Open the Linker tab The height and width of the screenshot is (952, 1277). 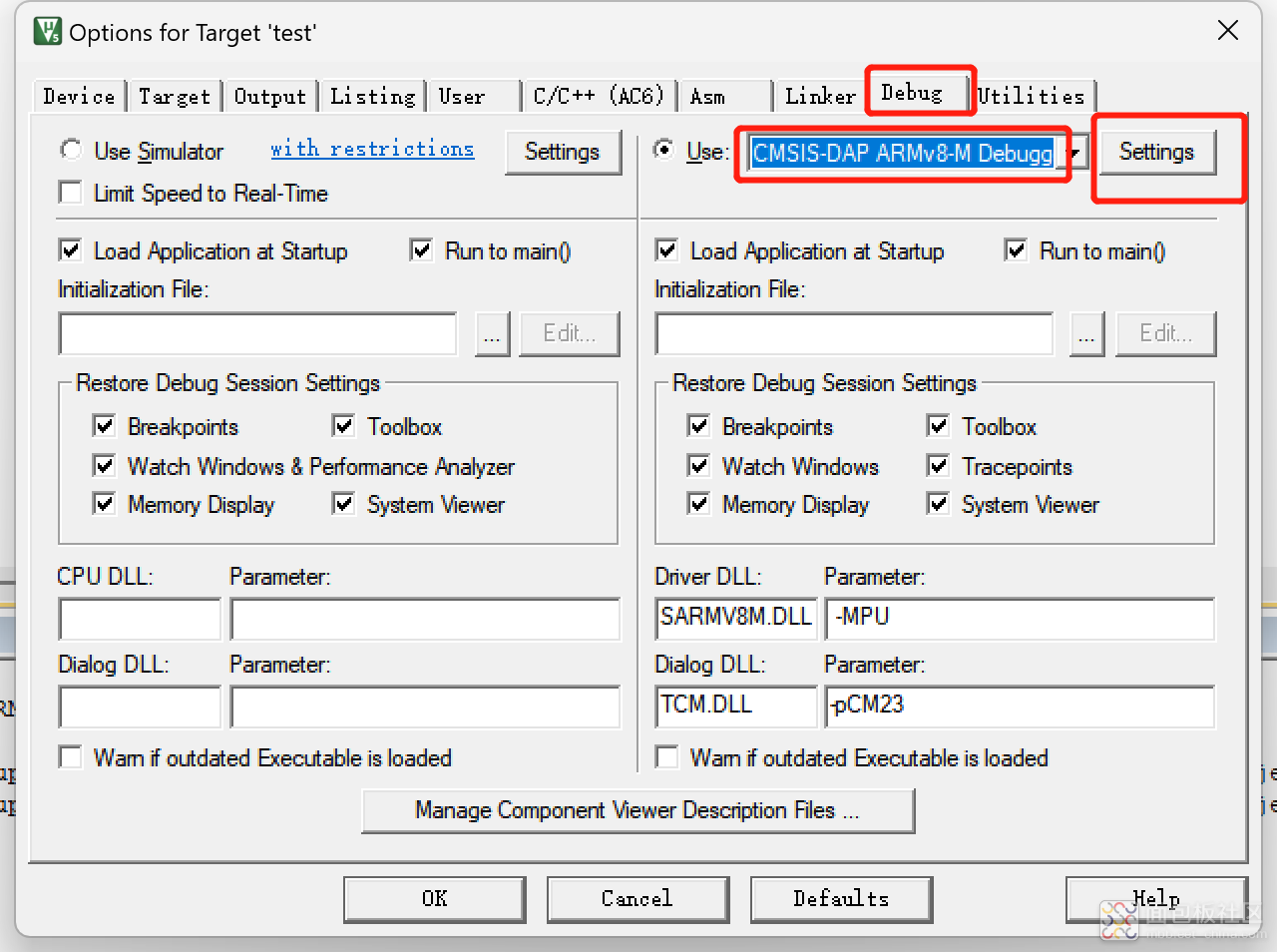[x=820, y=97]
